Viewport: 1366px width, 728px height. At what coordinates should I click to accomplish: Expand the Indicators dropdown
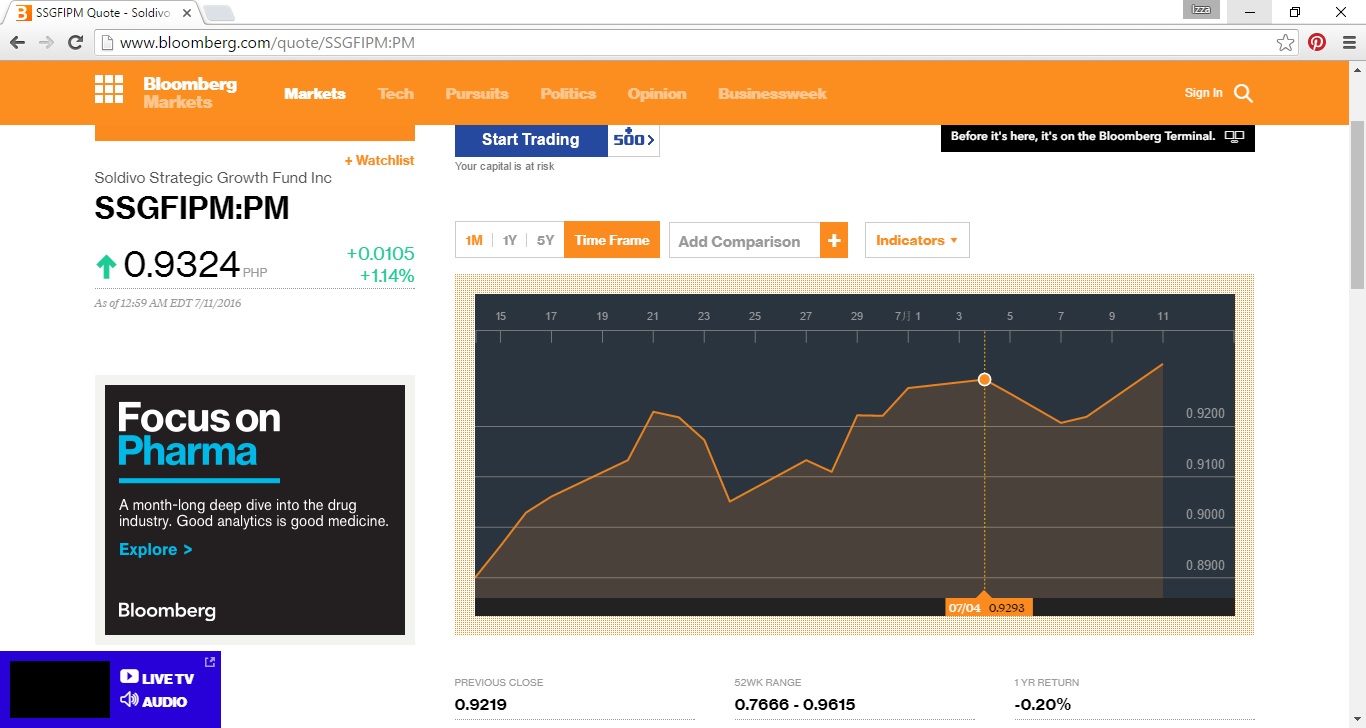point(917,240)
